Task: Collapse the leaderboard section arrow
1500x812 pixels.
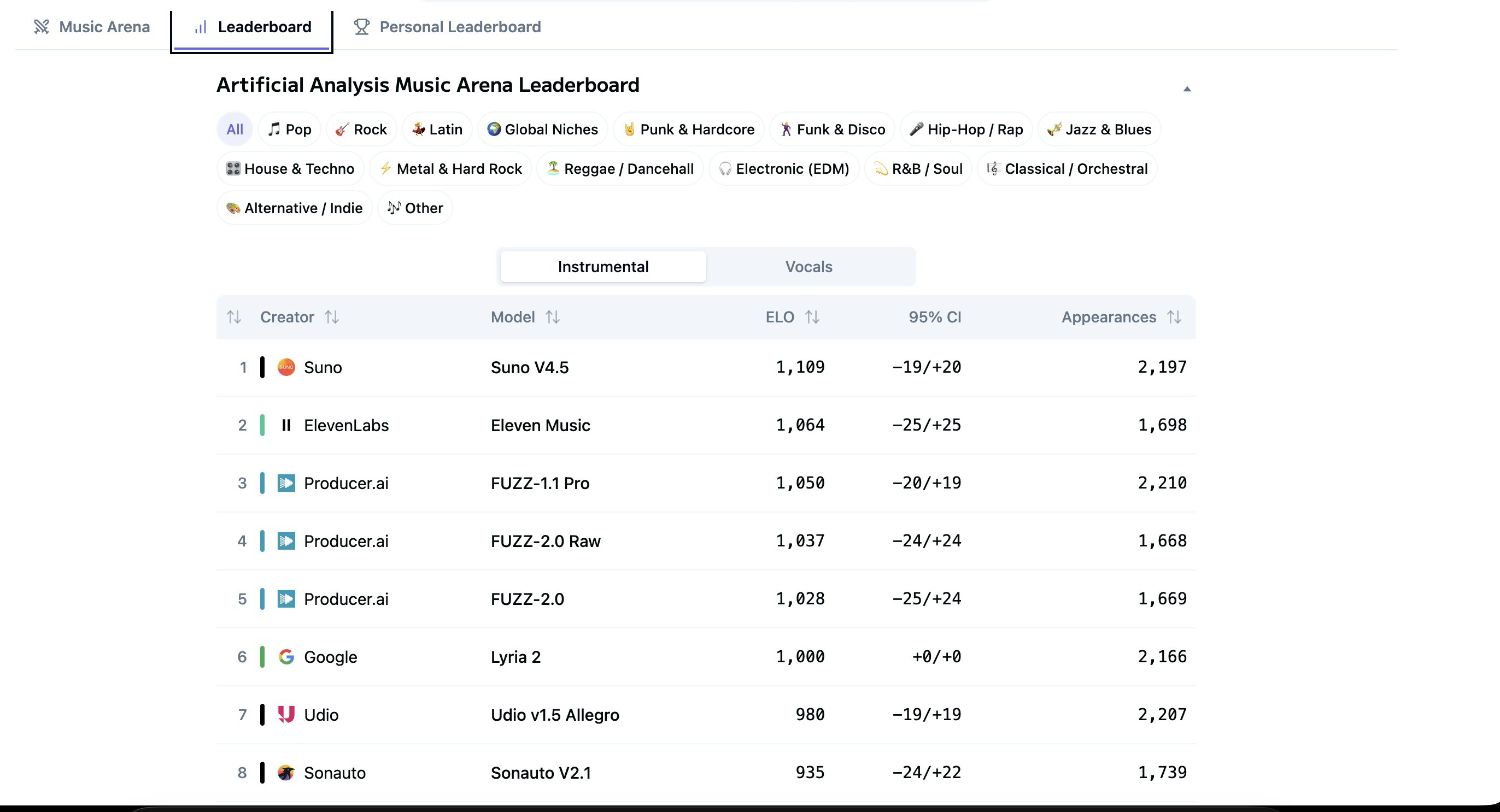Action: [1187, 89]
